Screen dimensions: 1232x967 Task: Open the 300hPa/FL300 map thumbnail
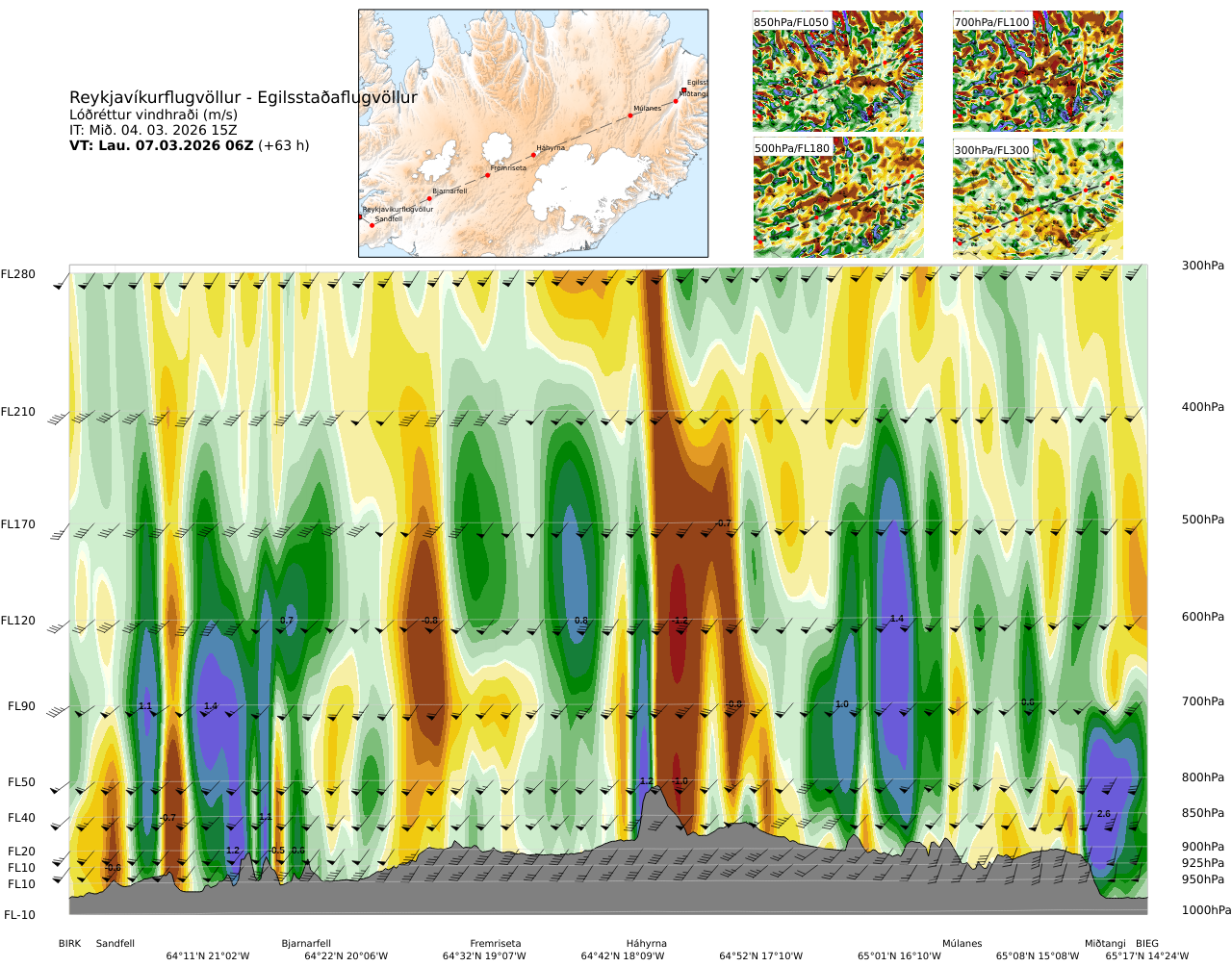(1038, 198)
